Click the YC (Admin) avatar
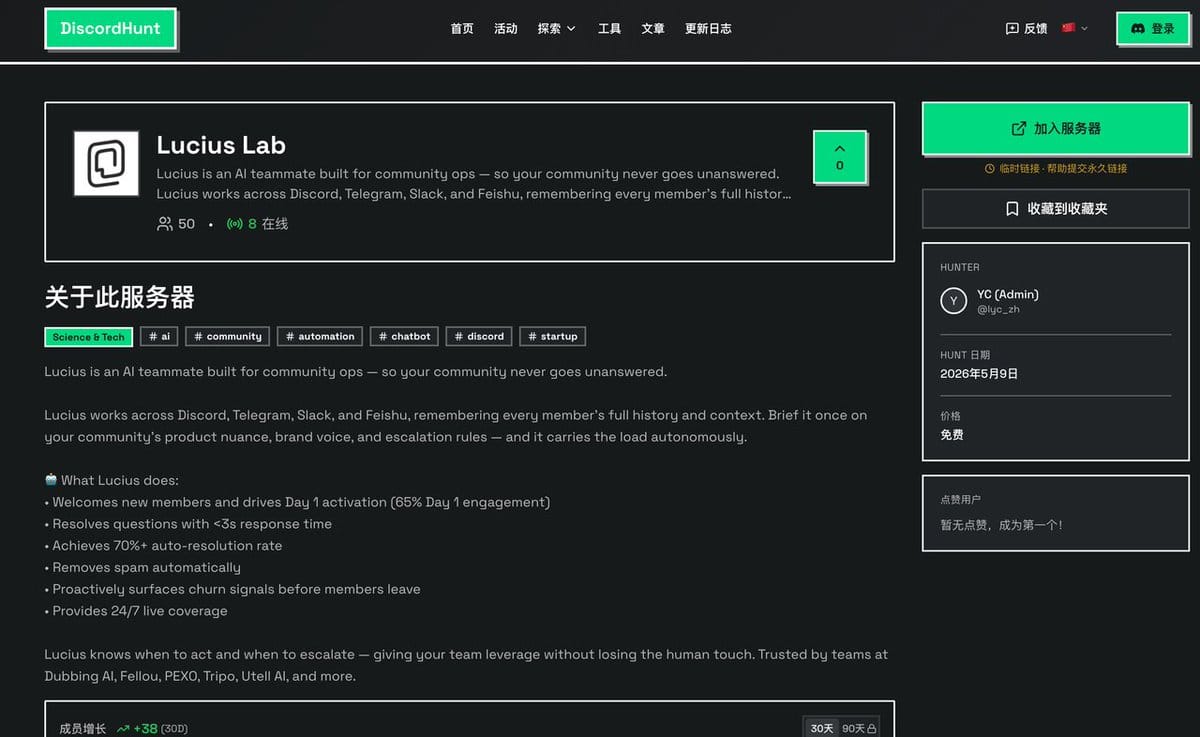This screenshot has width=1200, height=737. (953, 301)
